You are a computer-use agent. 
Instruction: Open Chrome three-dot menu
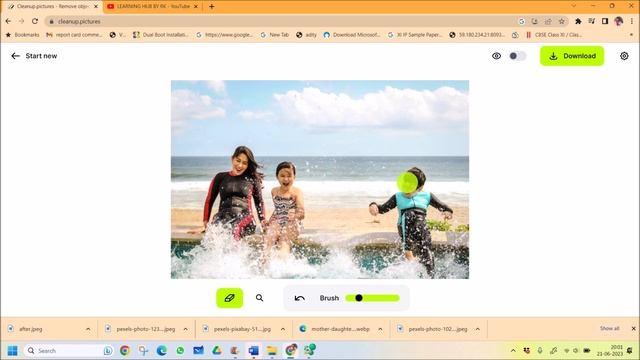[632, 21]
